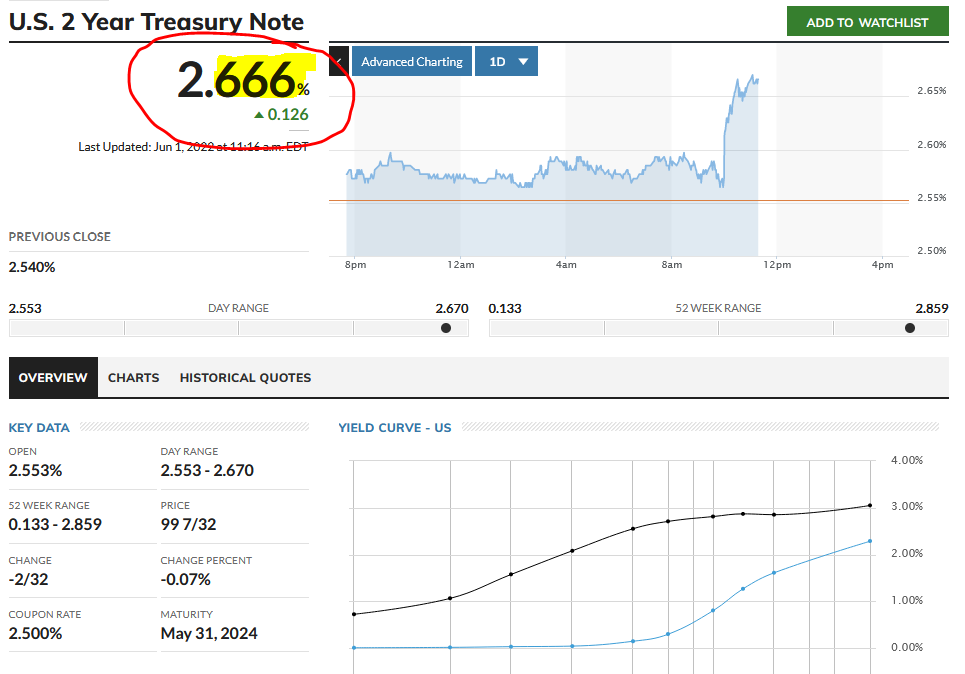Click the 2.50% intraday chart axis label
965x674 pixels.
pyautogui.click(x=932, y=251)
